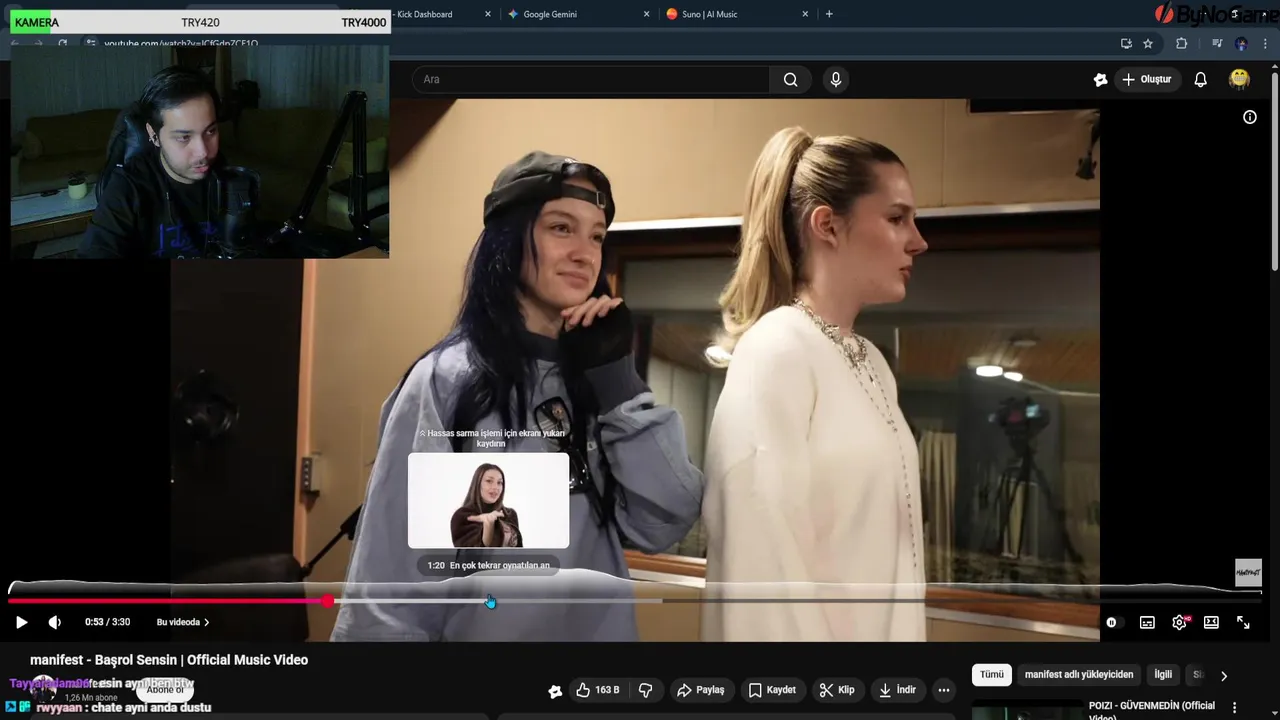Screen dimensions: 1280x720
Task: Click install app icon in address bar
Action: [x=1126, y=43]
